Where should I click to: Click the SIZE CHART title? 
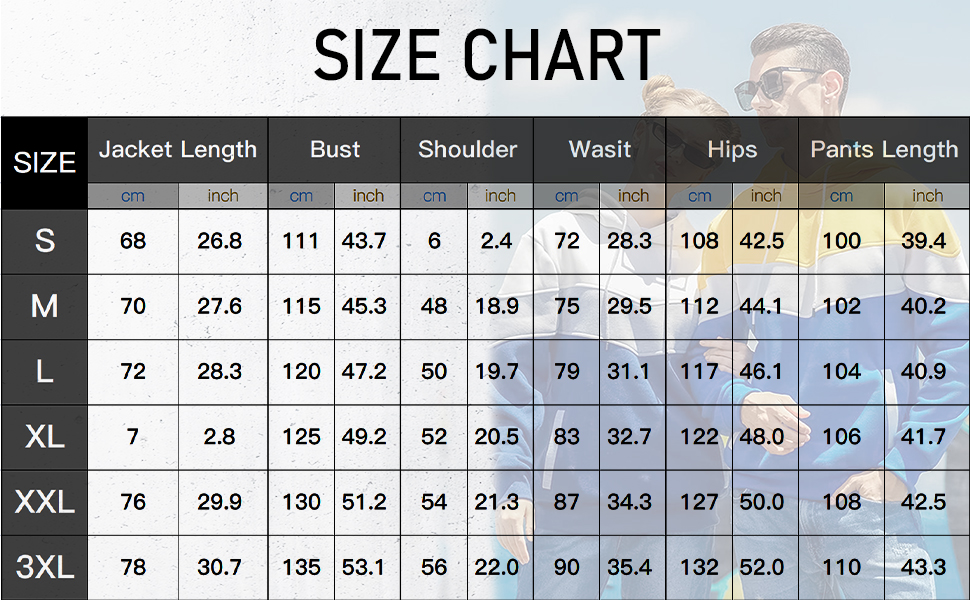[x=486, y=55]
